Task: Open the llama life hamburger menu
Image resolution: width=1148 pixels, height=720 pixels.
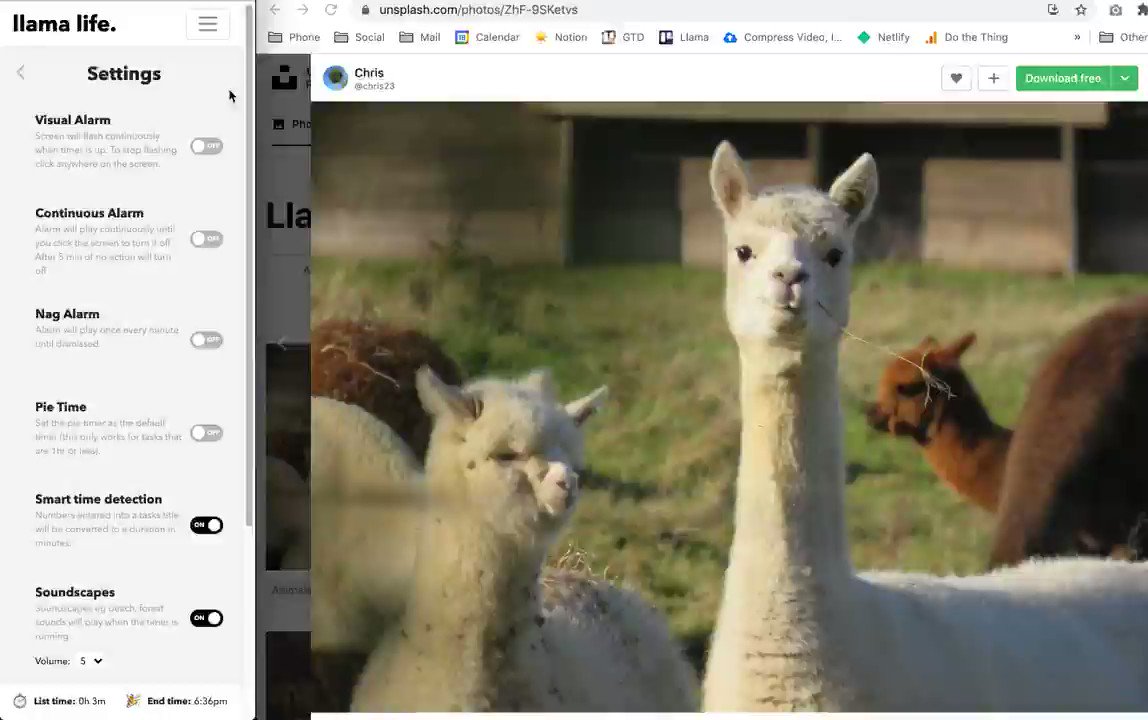Action: click(x=207, y=24)
